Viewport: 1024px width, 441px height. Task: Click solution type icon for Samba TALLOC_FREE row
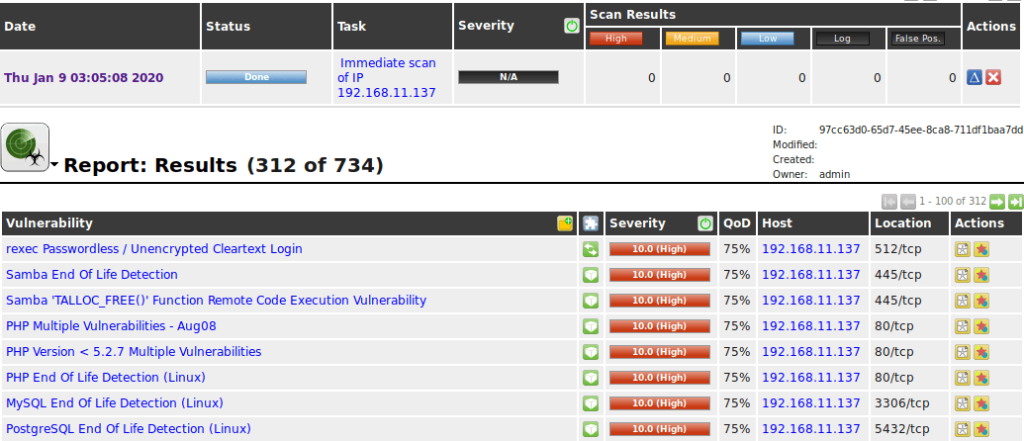pos(591,301)
